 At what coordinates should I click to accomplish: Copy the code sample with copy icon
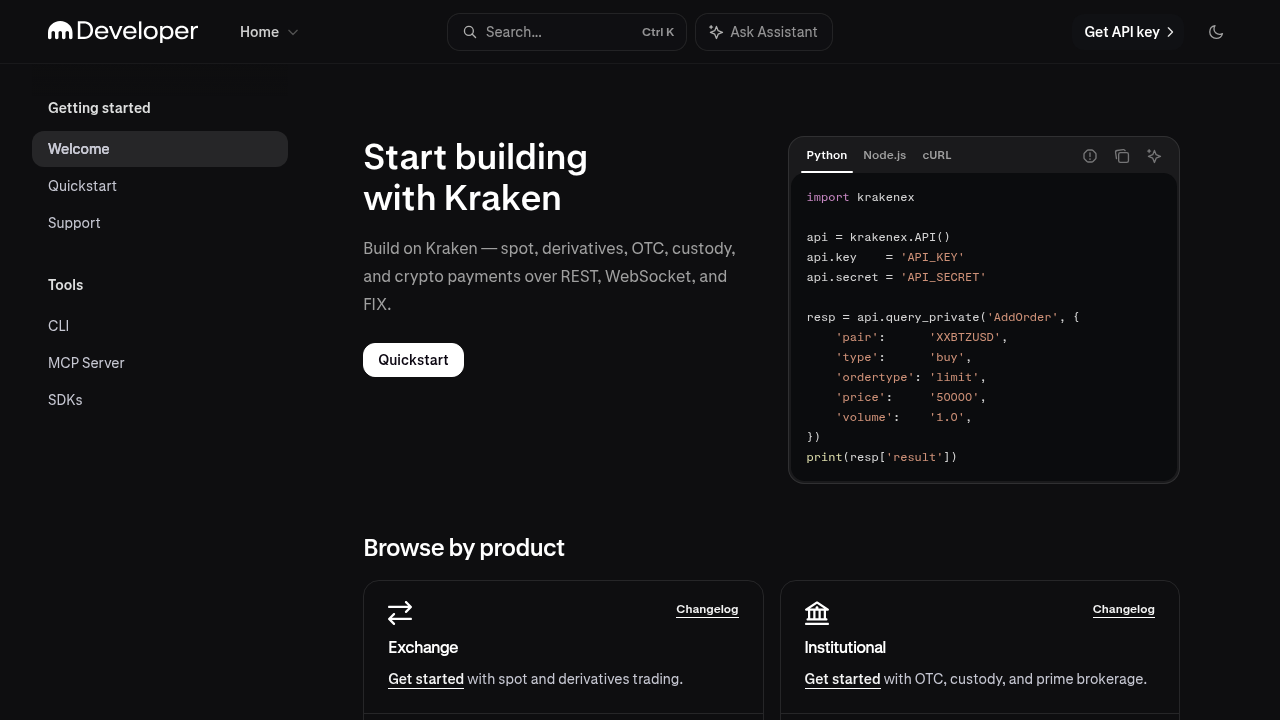click(1122, 156)
